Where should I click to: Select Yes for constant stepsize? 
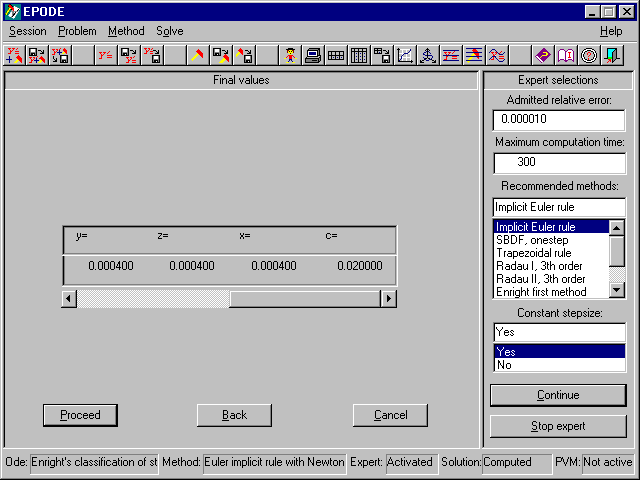(x=559, y=351)
